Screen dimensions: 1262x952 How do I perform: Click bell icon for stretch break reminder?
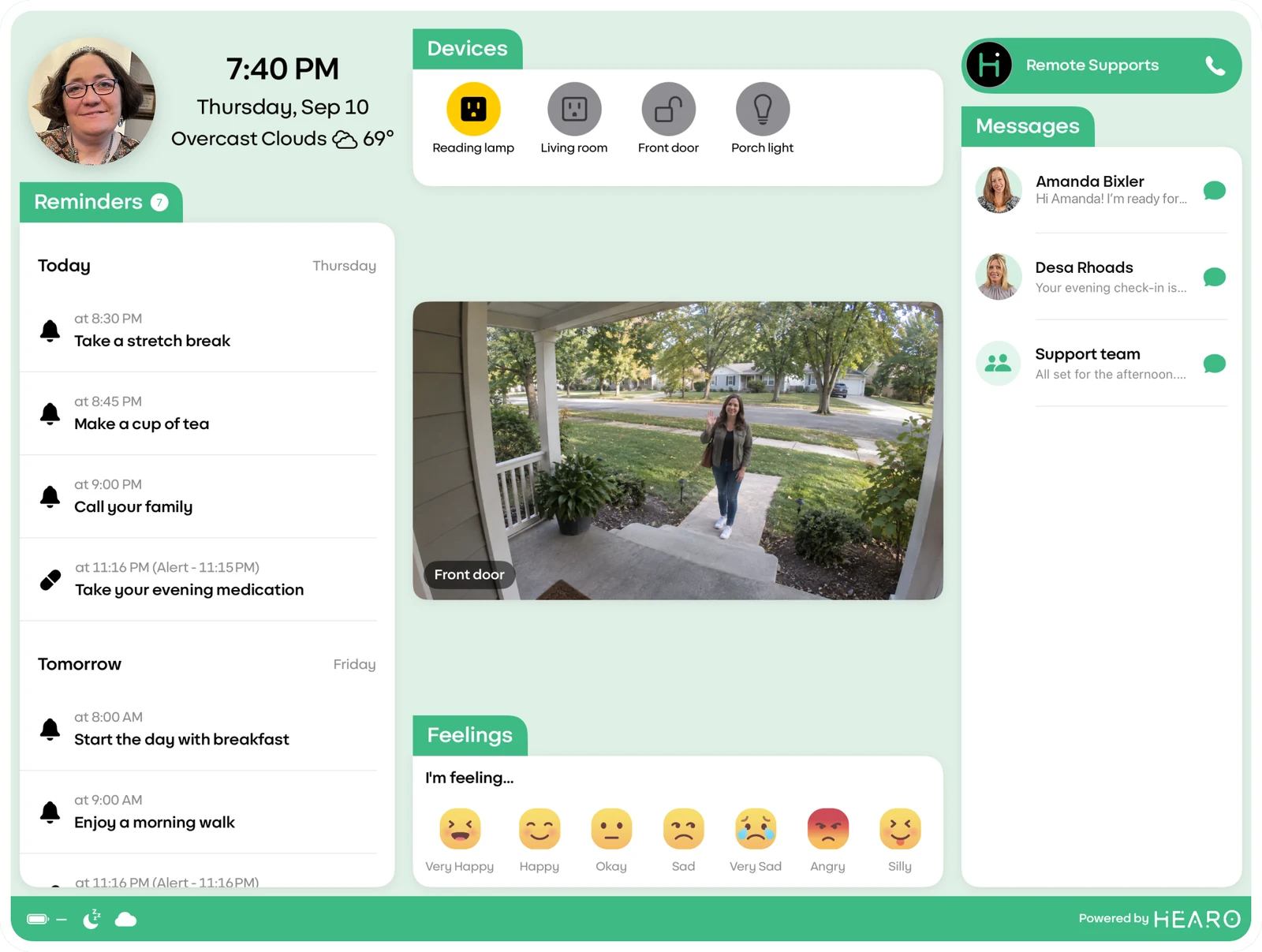tap(50, 330)
